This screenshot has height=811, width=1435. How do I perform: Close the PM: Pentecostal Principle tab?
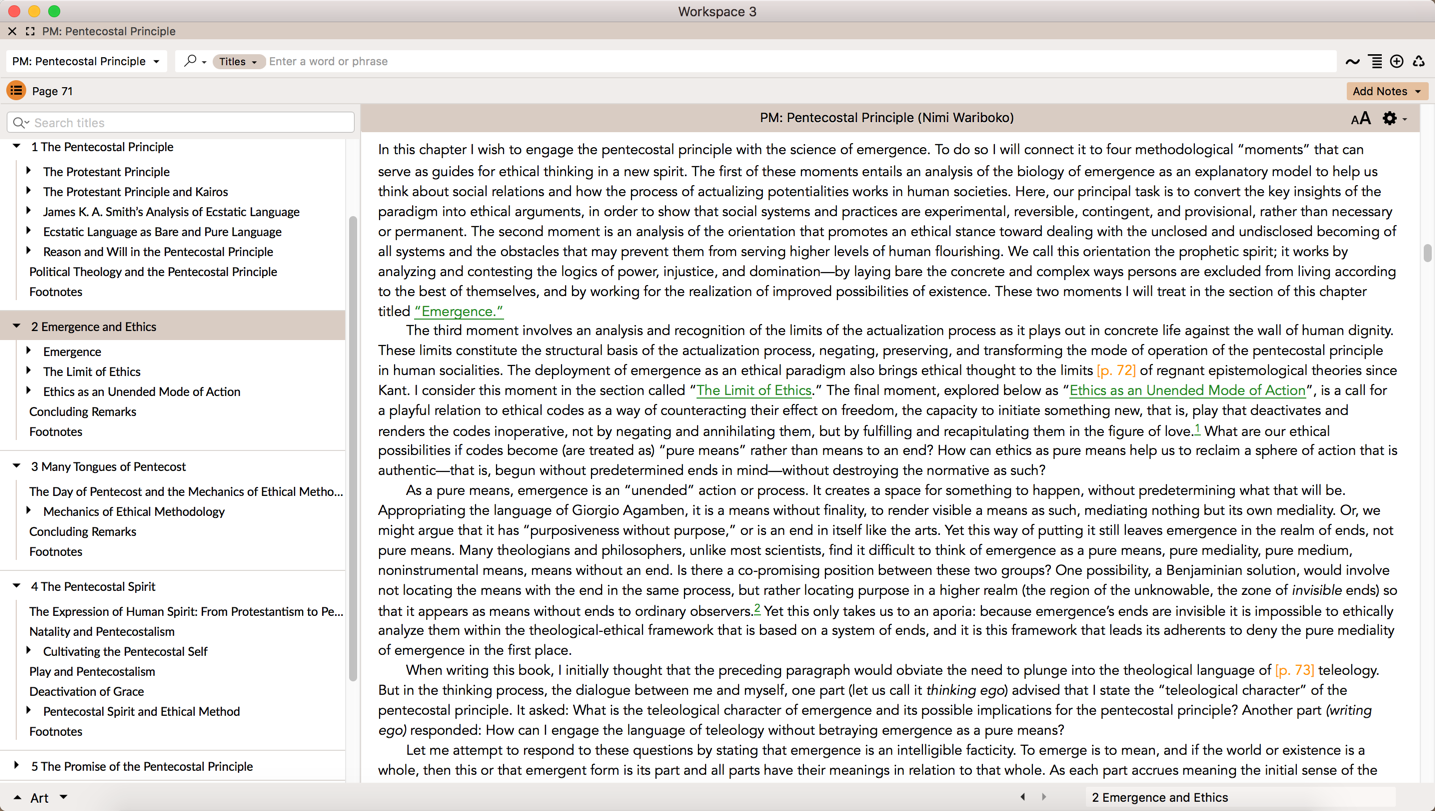coord(12,31)
